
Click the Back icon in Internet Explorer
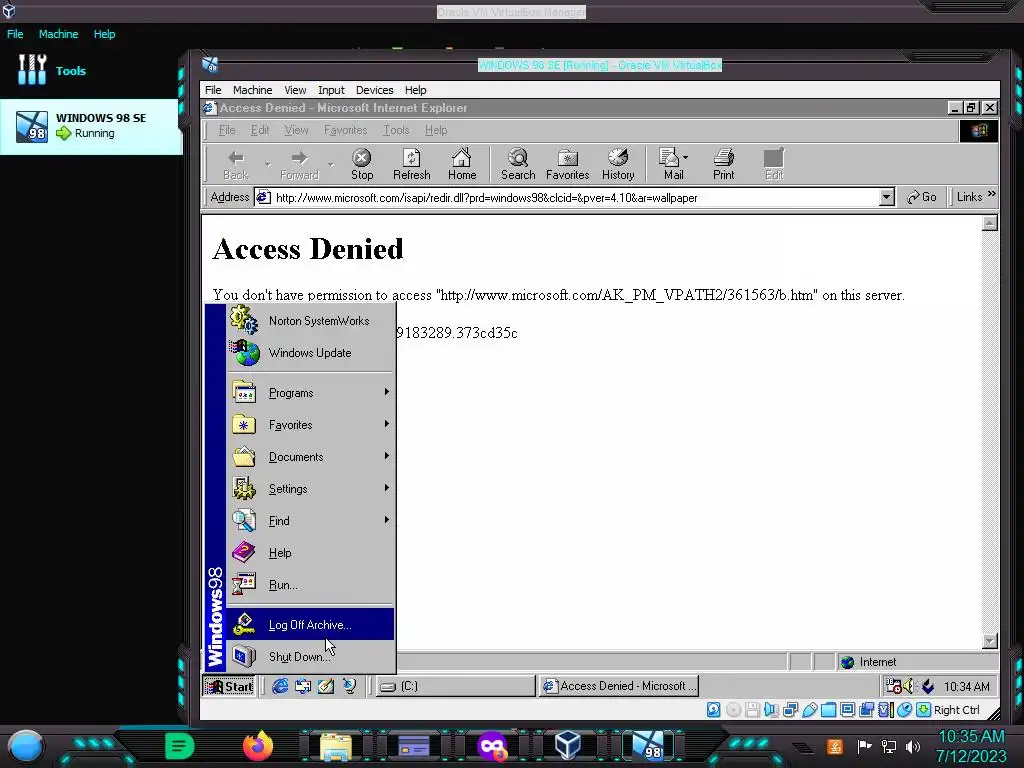236,158
